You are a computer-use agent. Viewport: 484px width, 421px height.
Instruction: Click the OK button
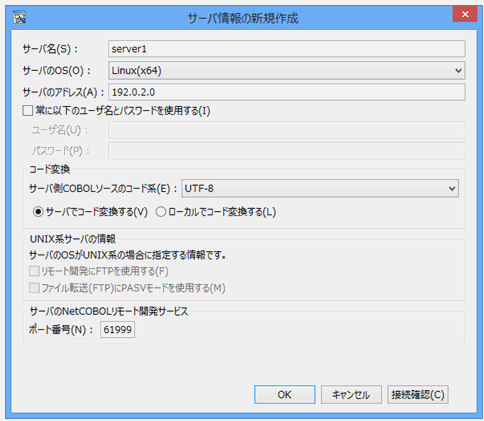(x=285, y=395)
